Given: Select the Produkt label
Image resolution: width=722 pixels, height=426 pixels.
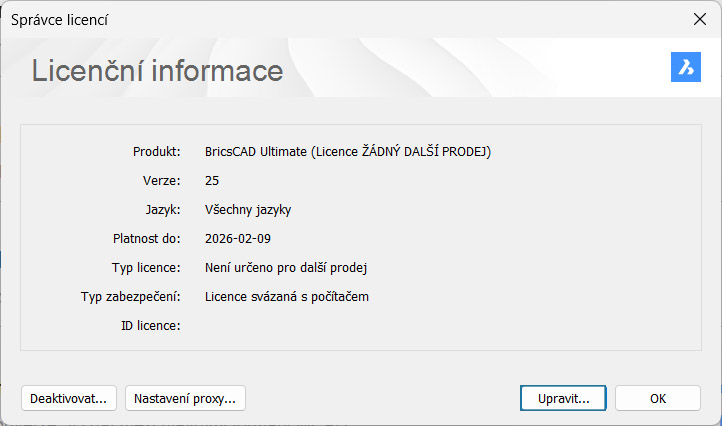Looking at the screenshot, I should pos(156,152).
